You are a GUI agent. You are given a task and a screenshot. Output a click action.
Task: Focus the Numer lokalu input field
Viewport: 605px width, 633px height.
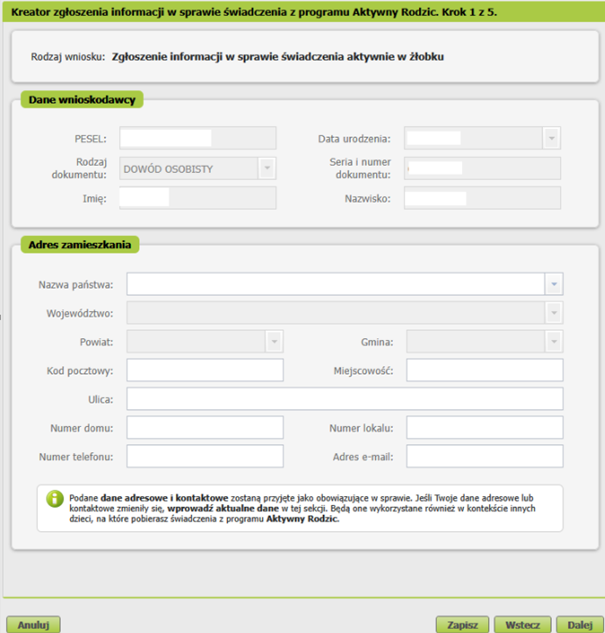point(485,428)
